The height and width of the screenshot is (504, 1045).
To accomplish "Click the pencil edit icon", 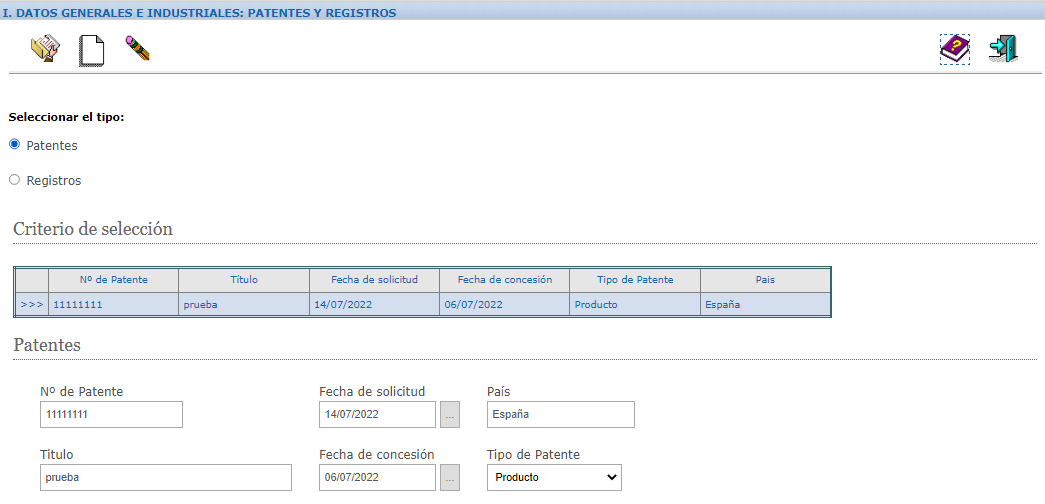I will click(x=137, y=48).
